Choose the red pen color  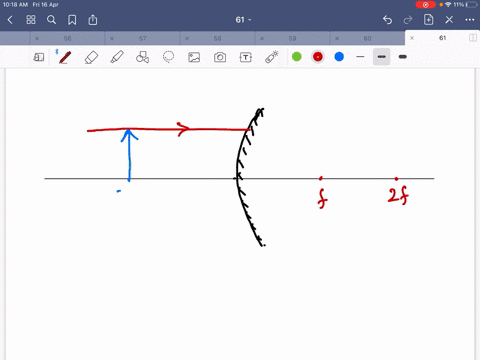318,57
